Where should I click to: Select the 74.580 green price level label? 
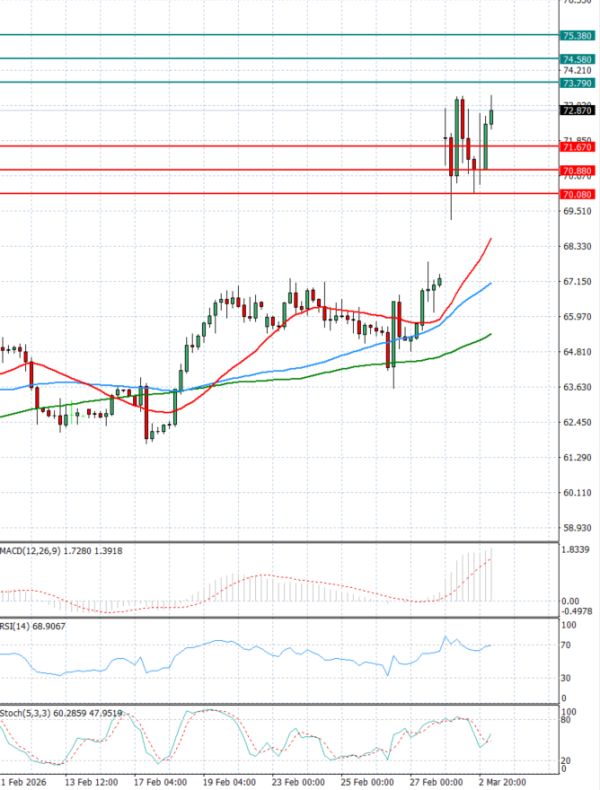tap(578, 59)
